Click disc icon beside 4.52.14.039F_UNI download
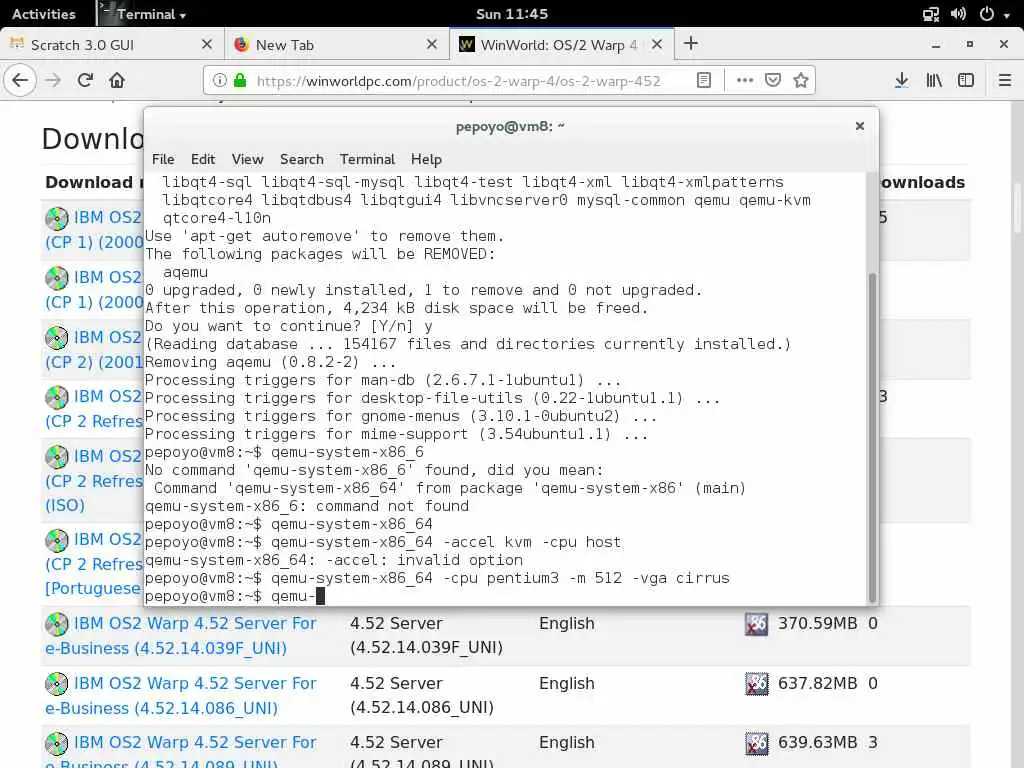The width and height of the screenshot is (1024, 768). (57, 624)
